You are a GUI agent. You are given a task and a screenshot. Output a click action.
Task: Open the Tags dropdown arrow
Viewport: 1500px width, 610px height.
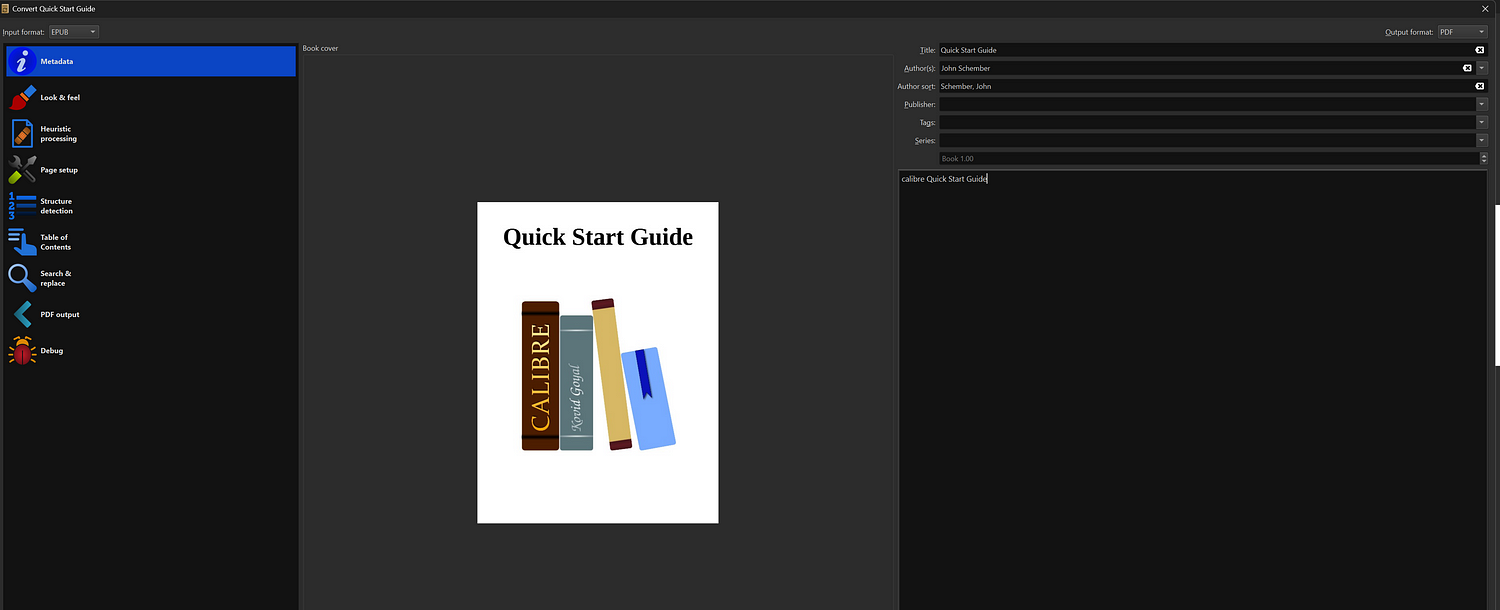click(x=1482, y=122)
